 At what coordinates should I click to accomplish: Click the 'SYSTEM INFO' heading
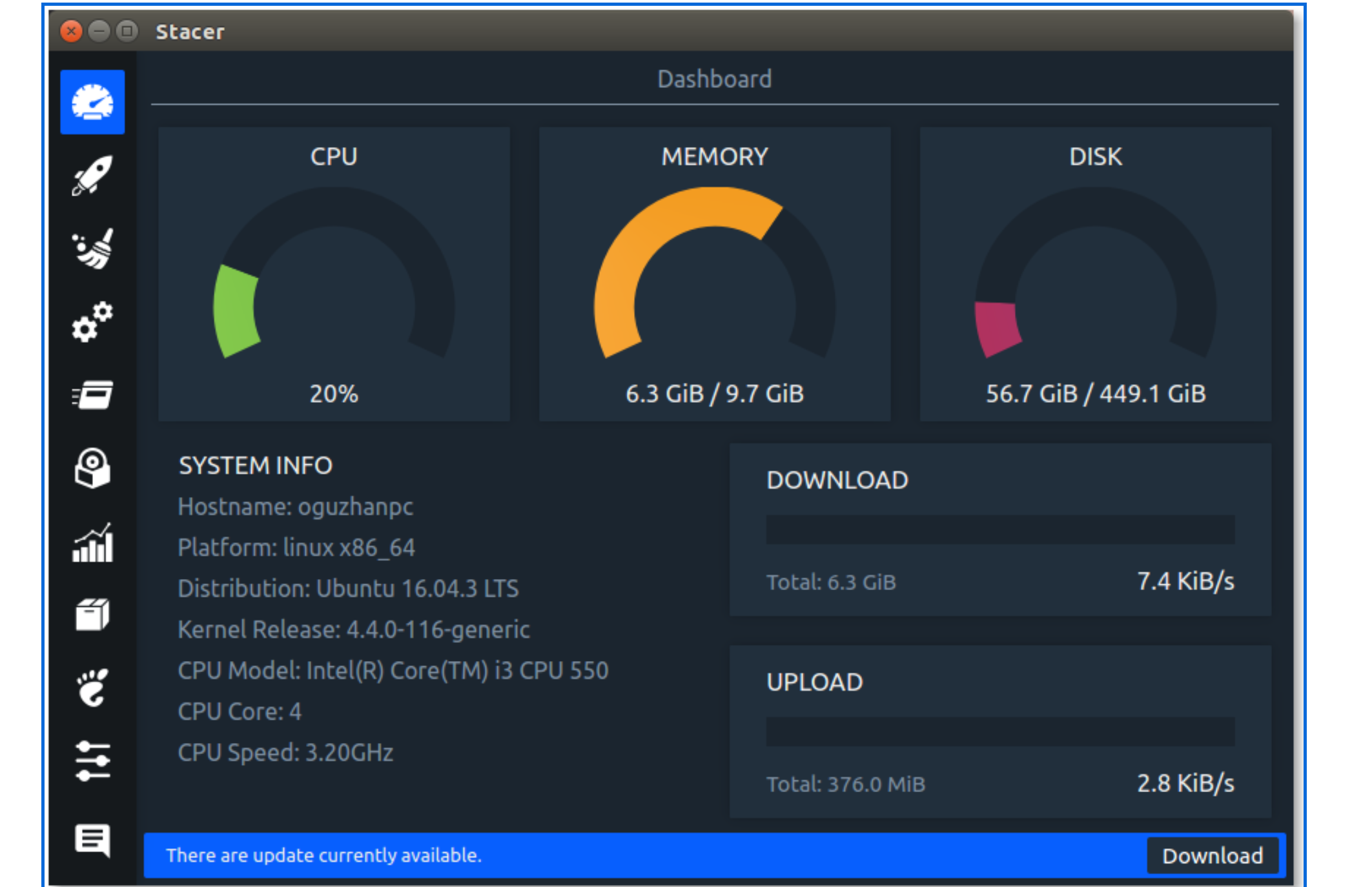[x=256, y=465]
